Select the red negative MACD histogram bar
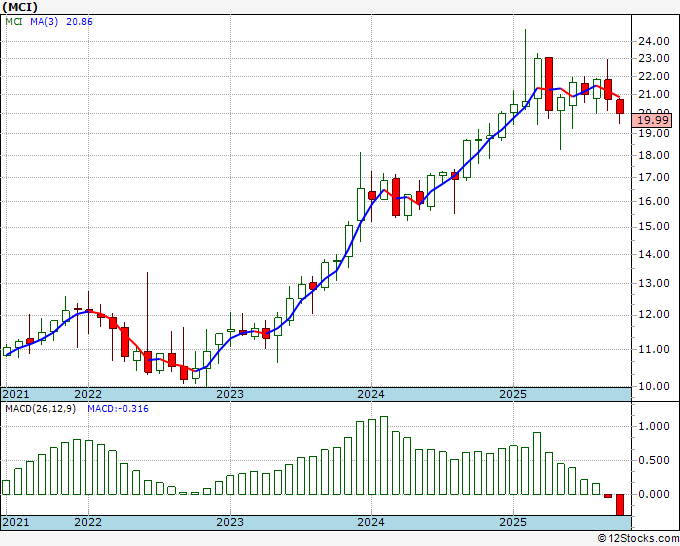The height and width of the screenshot is (546, 680). pos(620,504)
